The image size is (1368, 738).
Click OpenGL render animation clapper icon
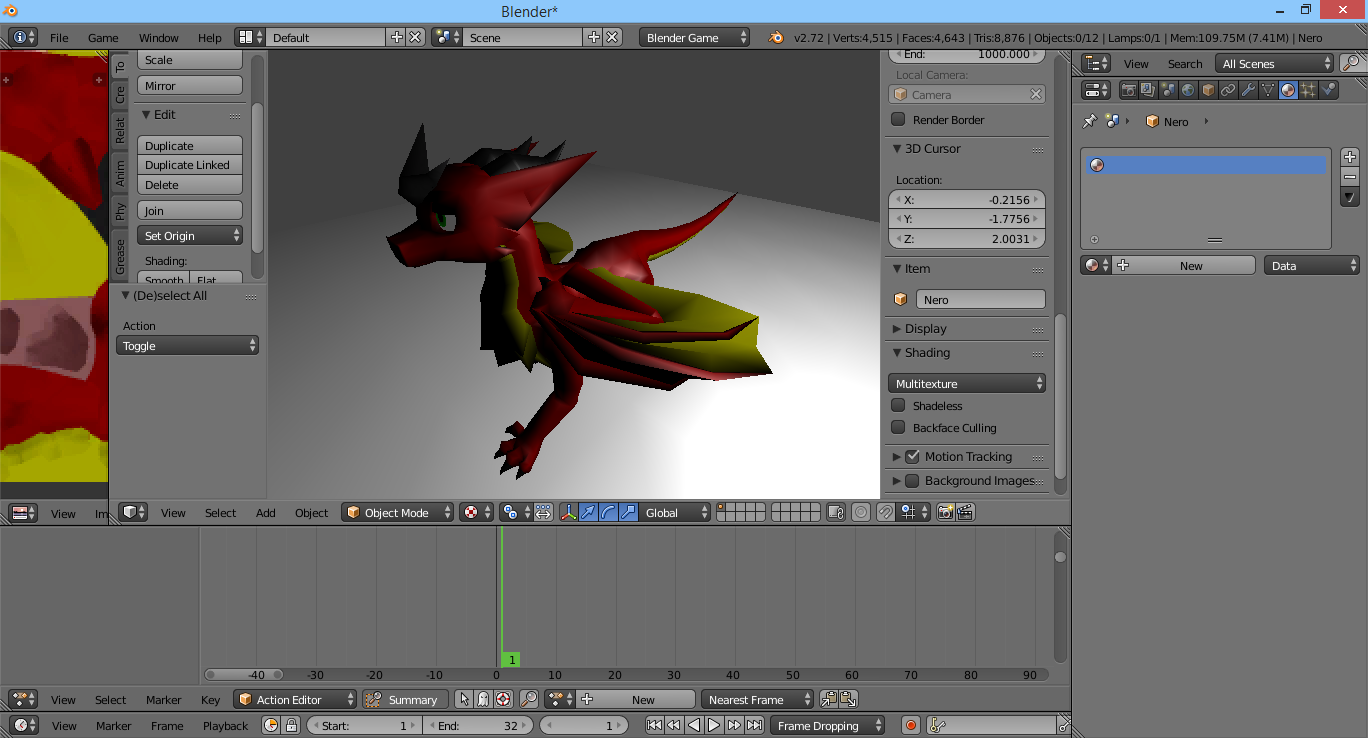pos(965,512)
